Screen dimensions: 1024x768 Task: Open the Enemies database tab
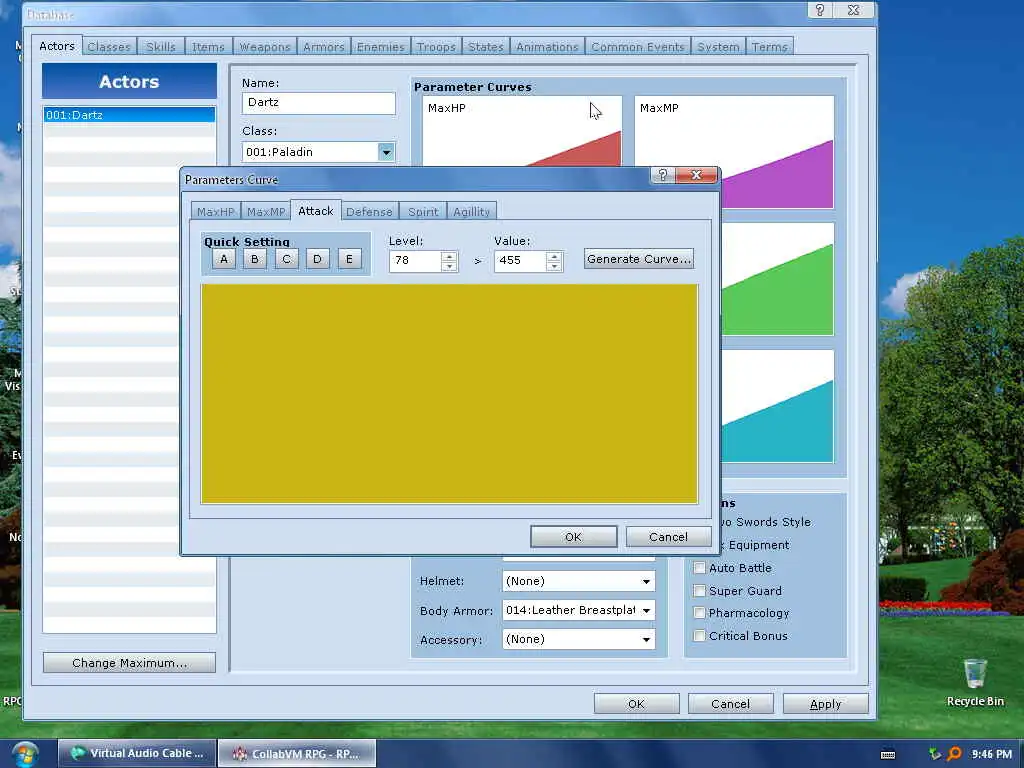click(x=381, y=47)
